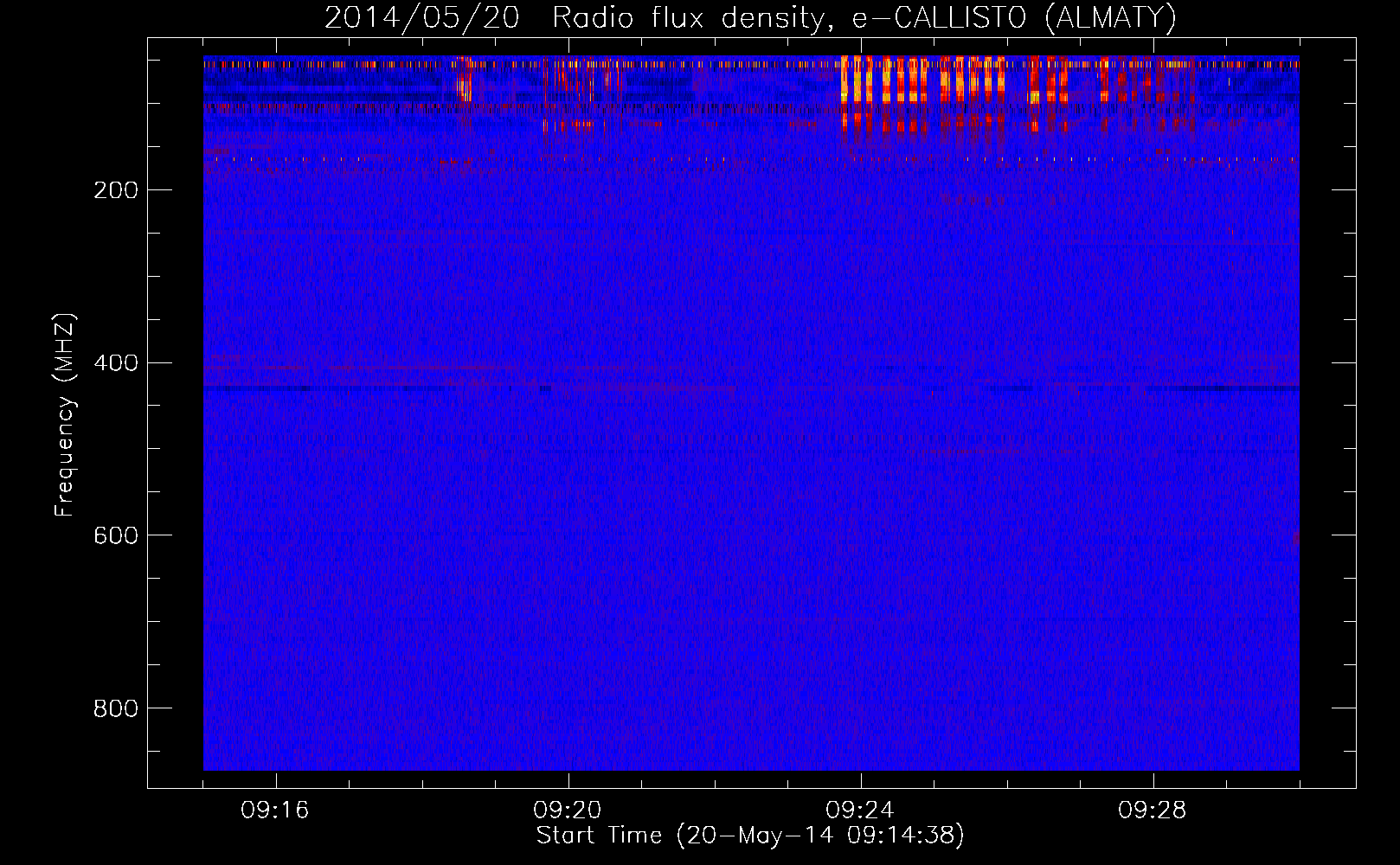Click the plot title 'Radio flux density, e-CALLISTO (ALMATY)'
Viewport: 1400px width, 865px height.
pos(864,17)
